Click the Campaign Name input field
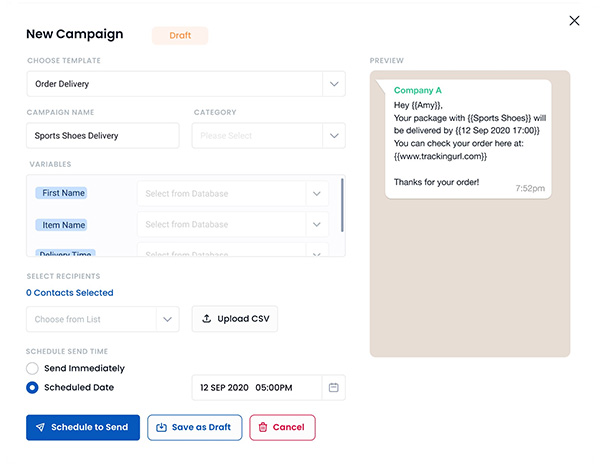This screenshot has height=468, width=600. click(103, 135)
